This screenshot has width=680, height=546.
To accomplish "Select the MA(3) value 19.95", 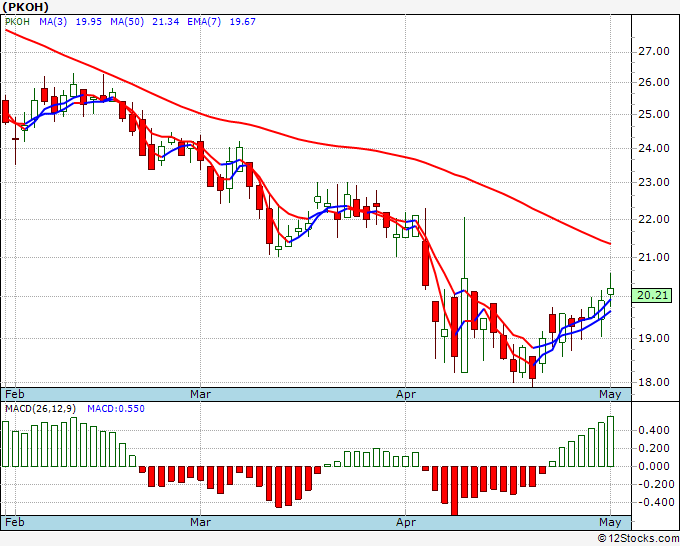I will (x=88, y=22).
